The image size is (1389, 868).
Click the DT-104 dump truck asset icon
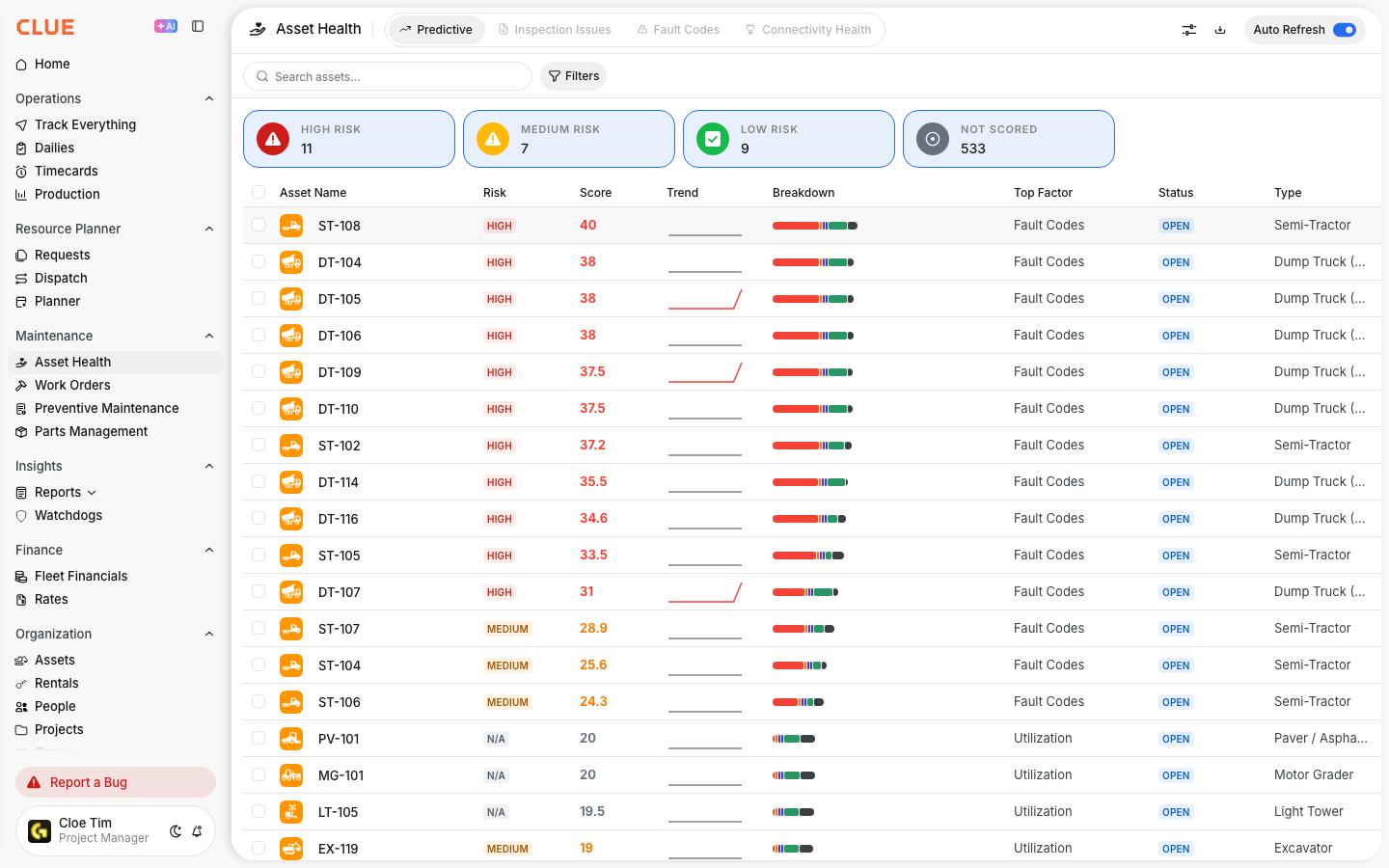(291, 262)
